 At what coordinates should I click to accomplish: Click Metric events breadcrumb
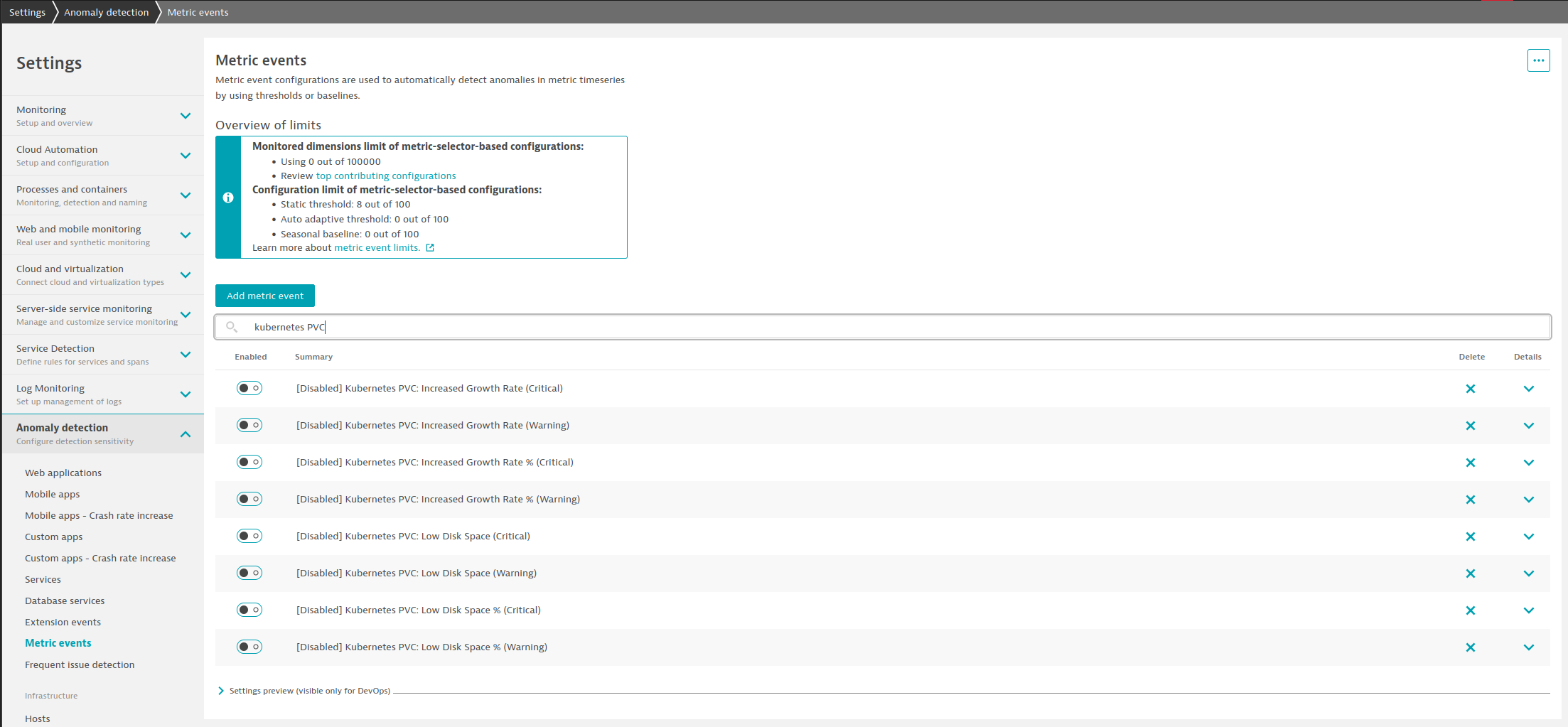(198, 12)
